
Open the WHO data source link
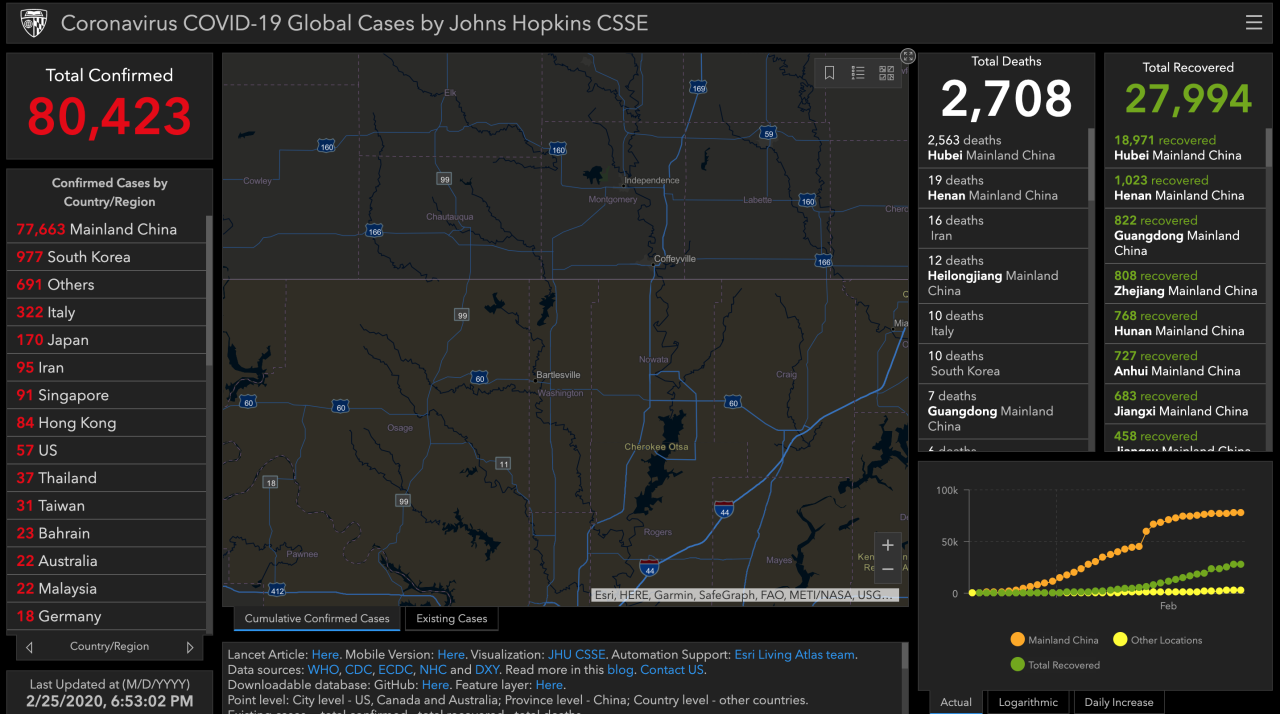click(x=323, y=670)
